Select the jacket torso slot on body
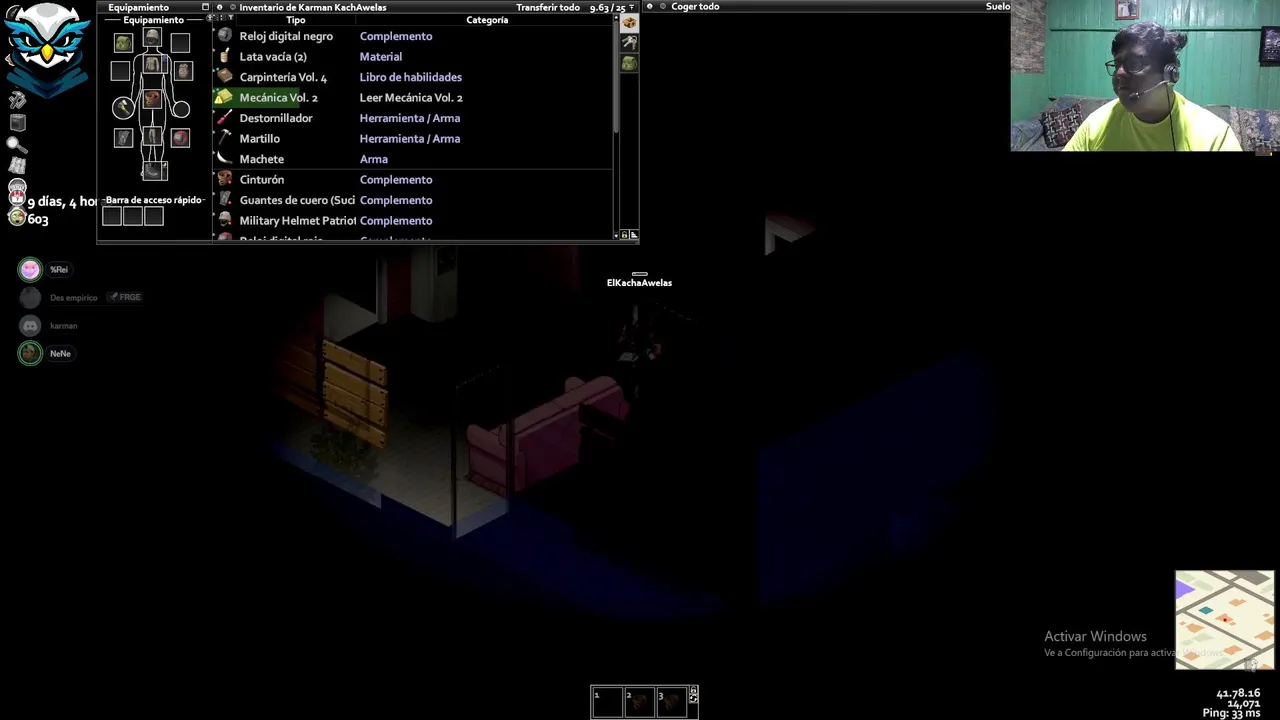 click(152, 64)
